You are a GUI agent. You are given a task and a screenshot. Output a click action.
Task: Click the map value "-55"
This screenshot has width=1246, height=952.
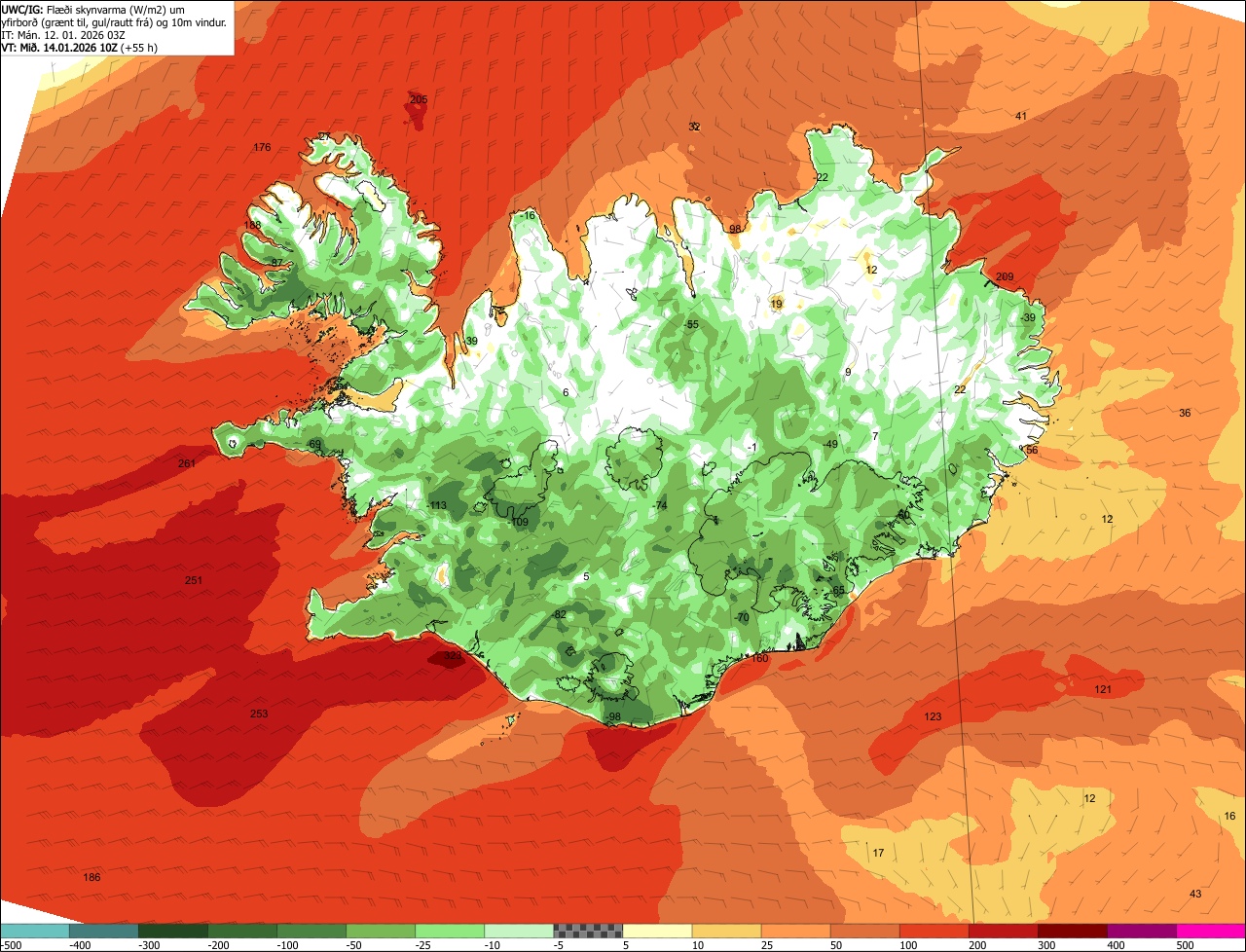pyautogui.click(x=691, y=324)
